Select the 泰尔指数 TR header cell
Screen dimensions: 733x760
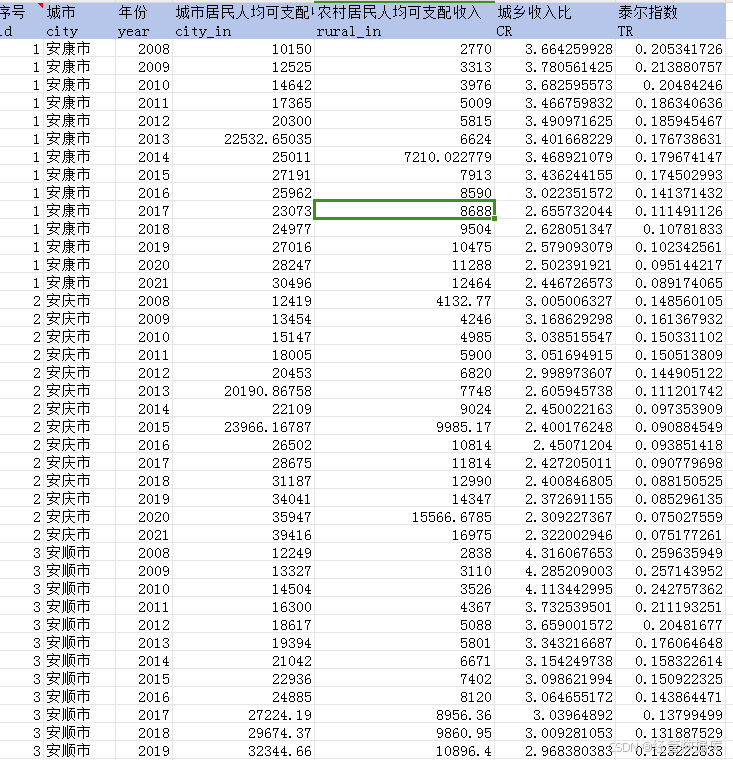tap(670, 21)
